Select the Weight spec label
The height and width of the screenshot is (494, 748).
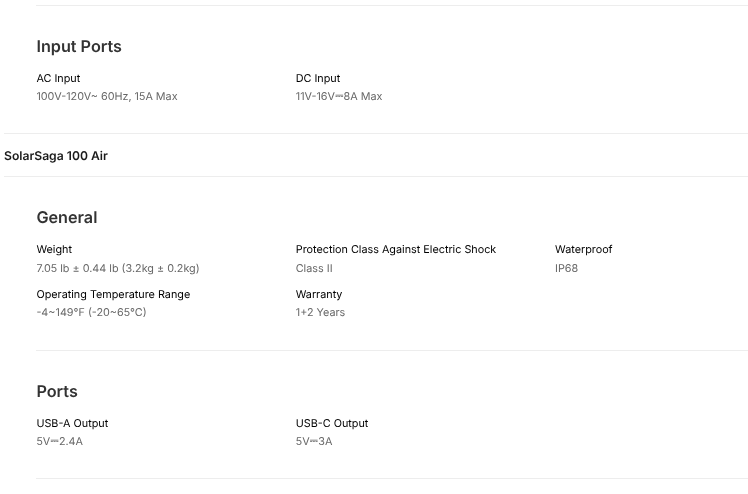click(54, 249)
